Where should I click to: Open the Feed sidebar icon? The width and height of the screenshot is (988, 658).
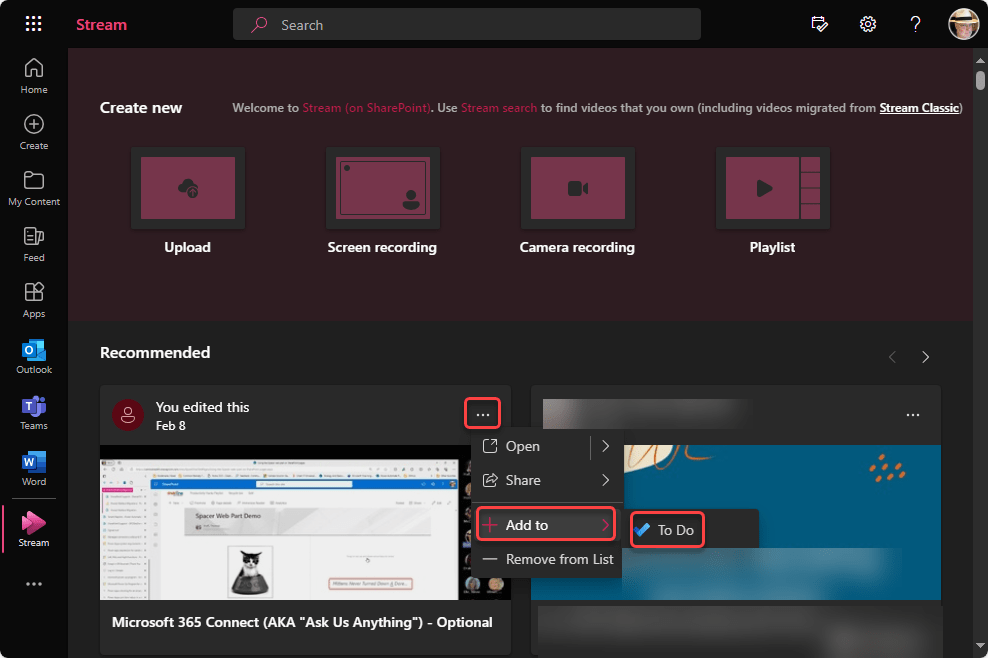coord(34,244)
